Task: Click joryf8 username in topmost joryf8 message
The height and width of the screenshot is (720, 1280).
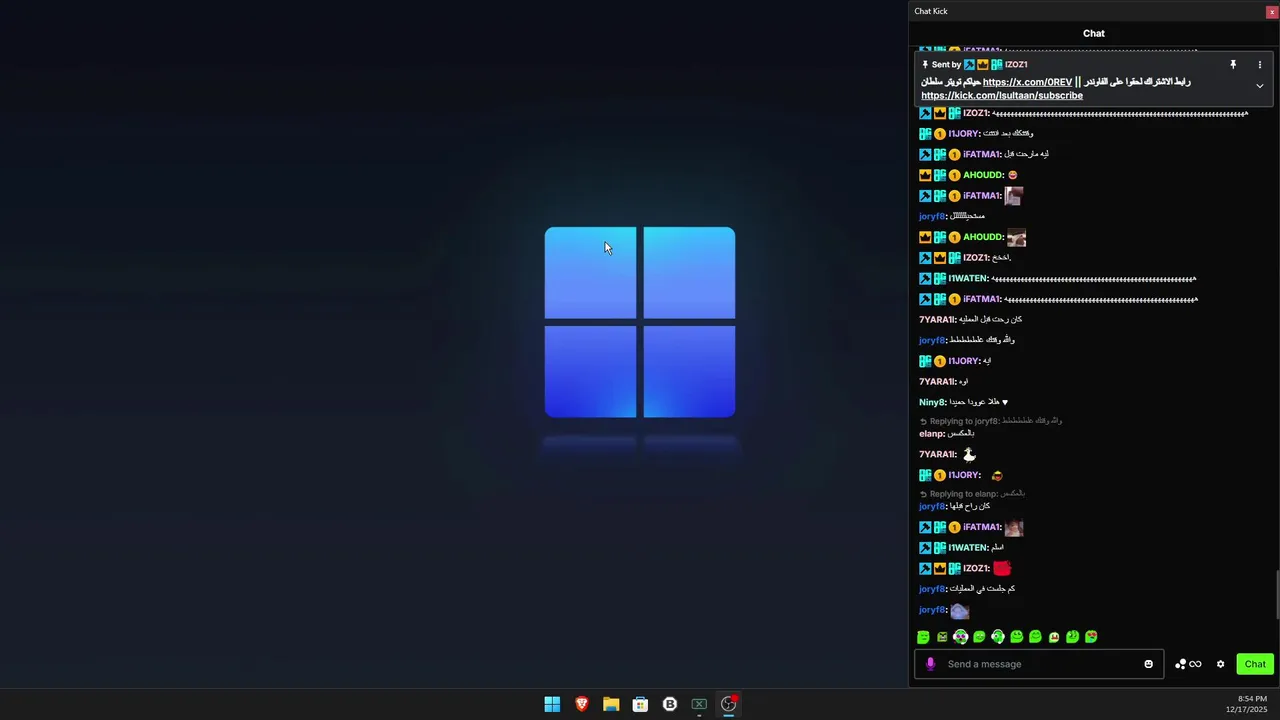Action: point(932,216)
